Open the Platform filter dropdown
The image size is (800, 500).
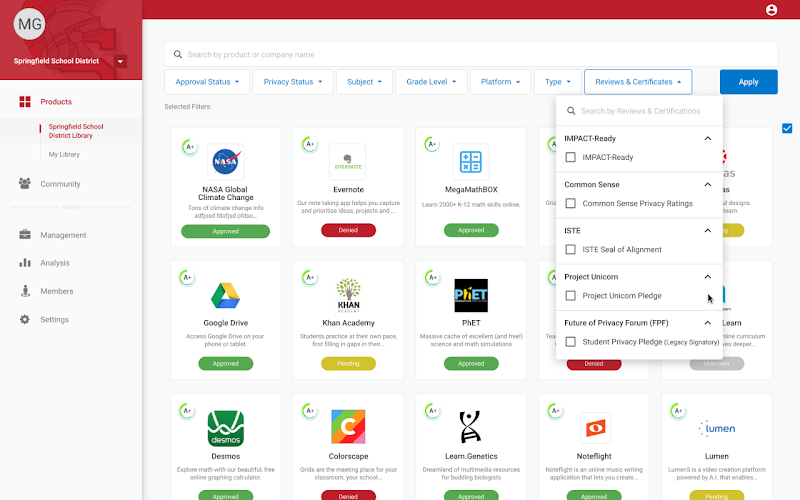(x=500, y=82)
